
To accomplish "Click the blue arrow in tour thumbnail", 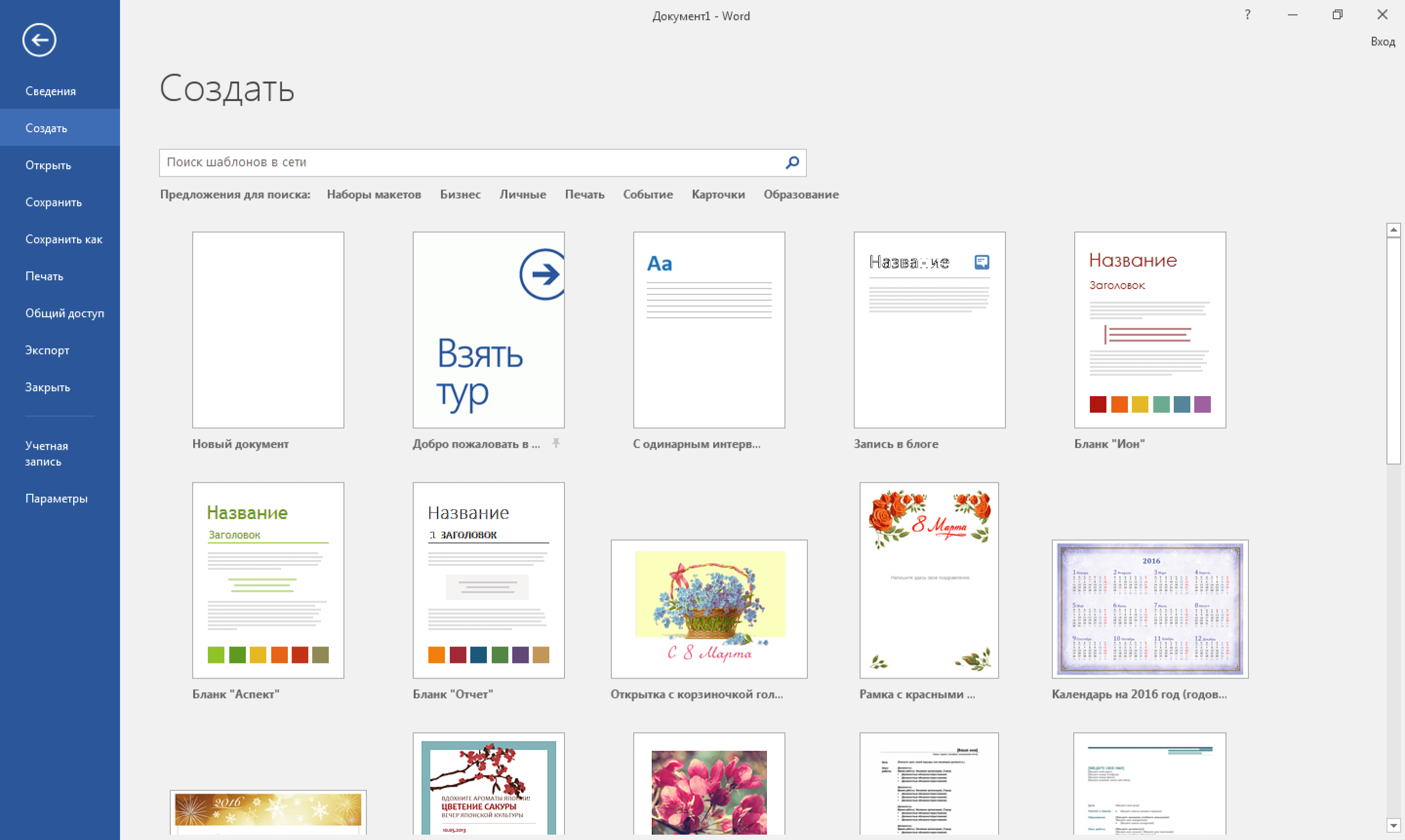I will [x=542, y=275].
